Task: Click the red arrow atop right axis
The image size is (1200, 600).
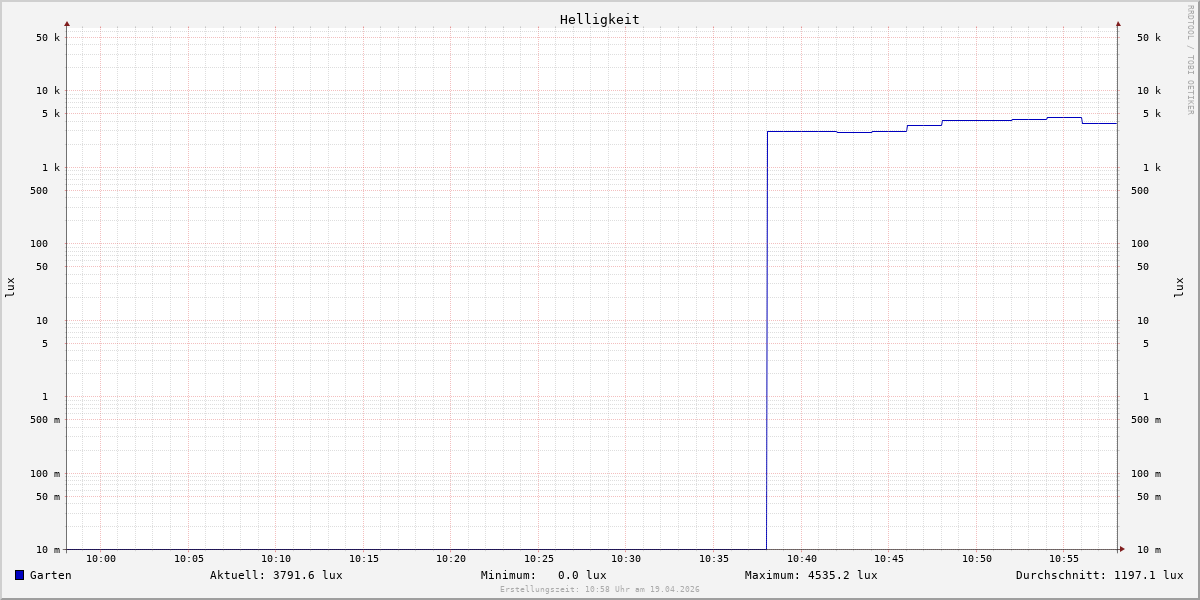Action: click(1118, 23)
